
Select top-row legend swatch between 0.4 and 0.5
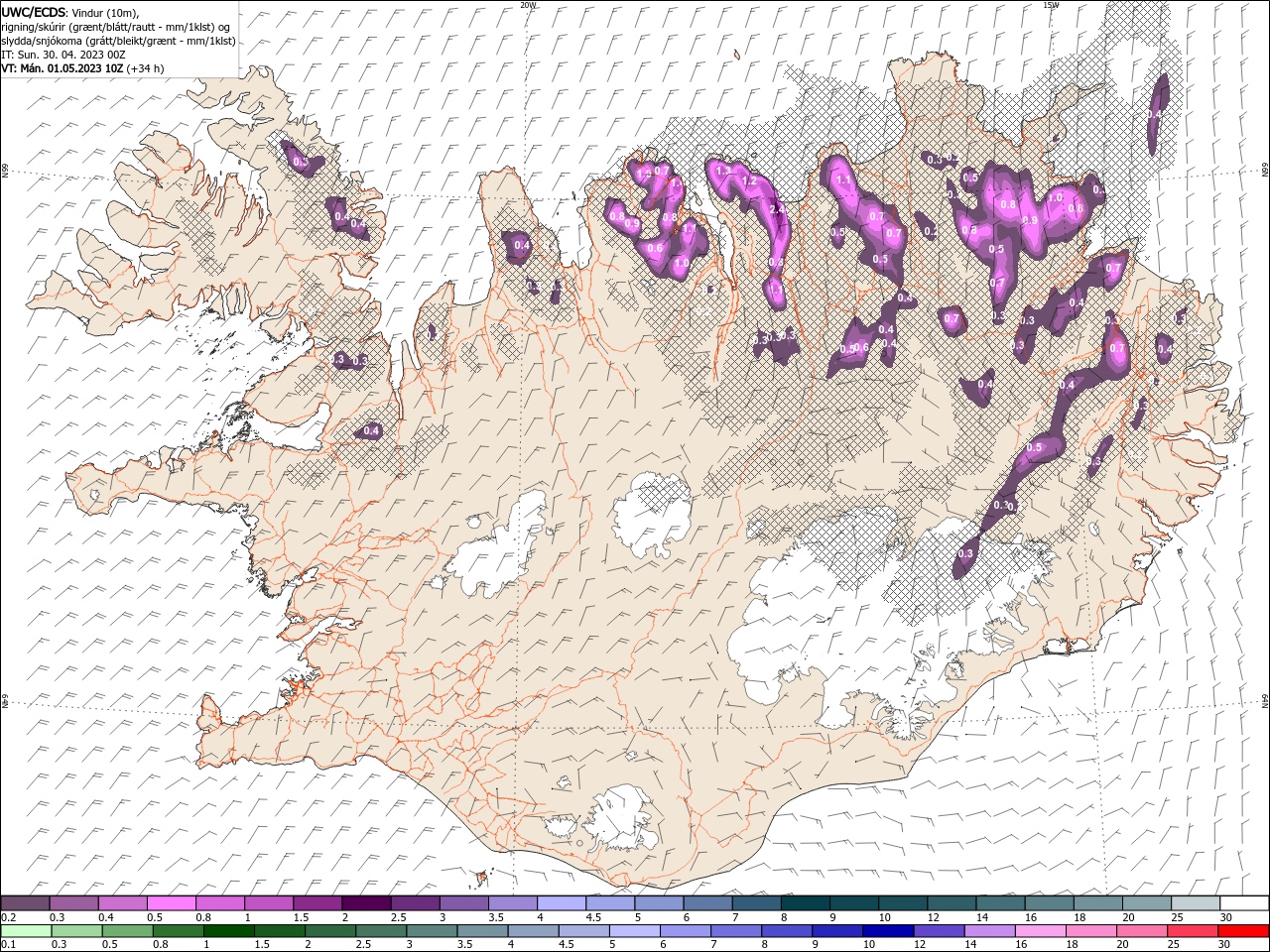pyautogui.click(x=123, y=903)
